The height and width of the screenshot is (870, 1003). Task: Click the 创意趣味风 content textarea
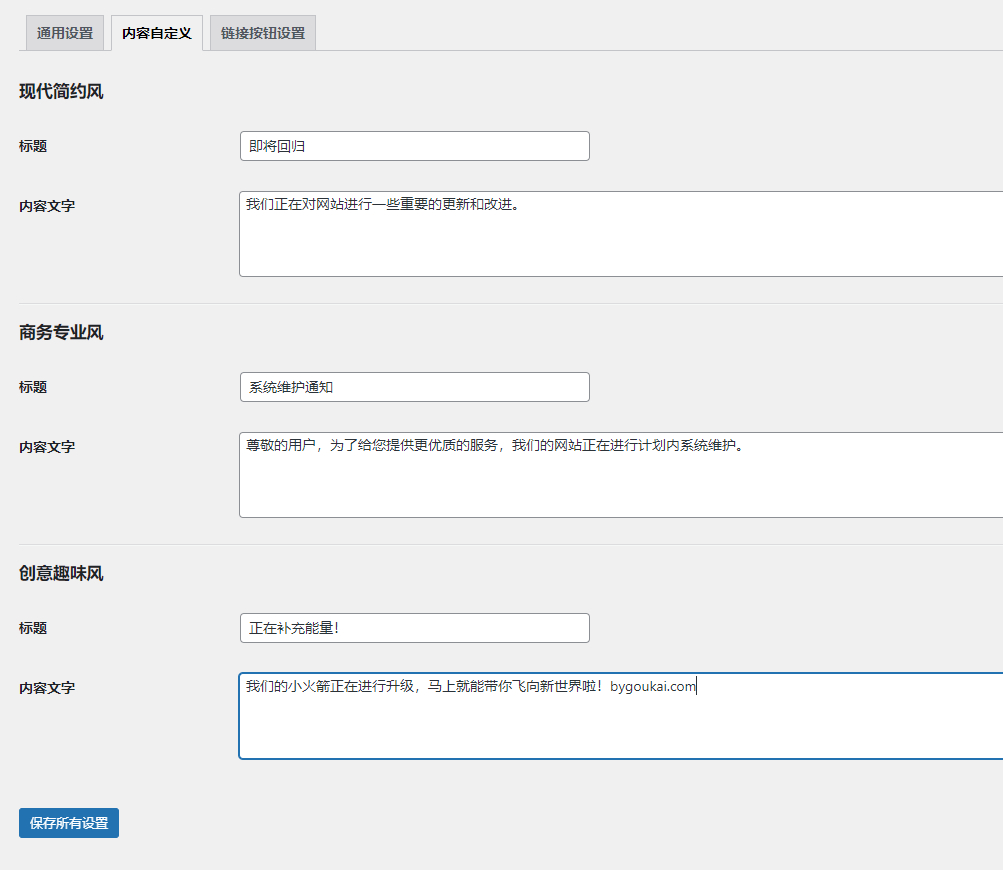point(621,716)
